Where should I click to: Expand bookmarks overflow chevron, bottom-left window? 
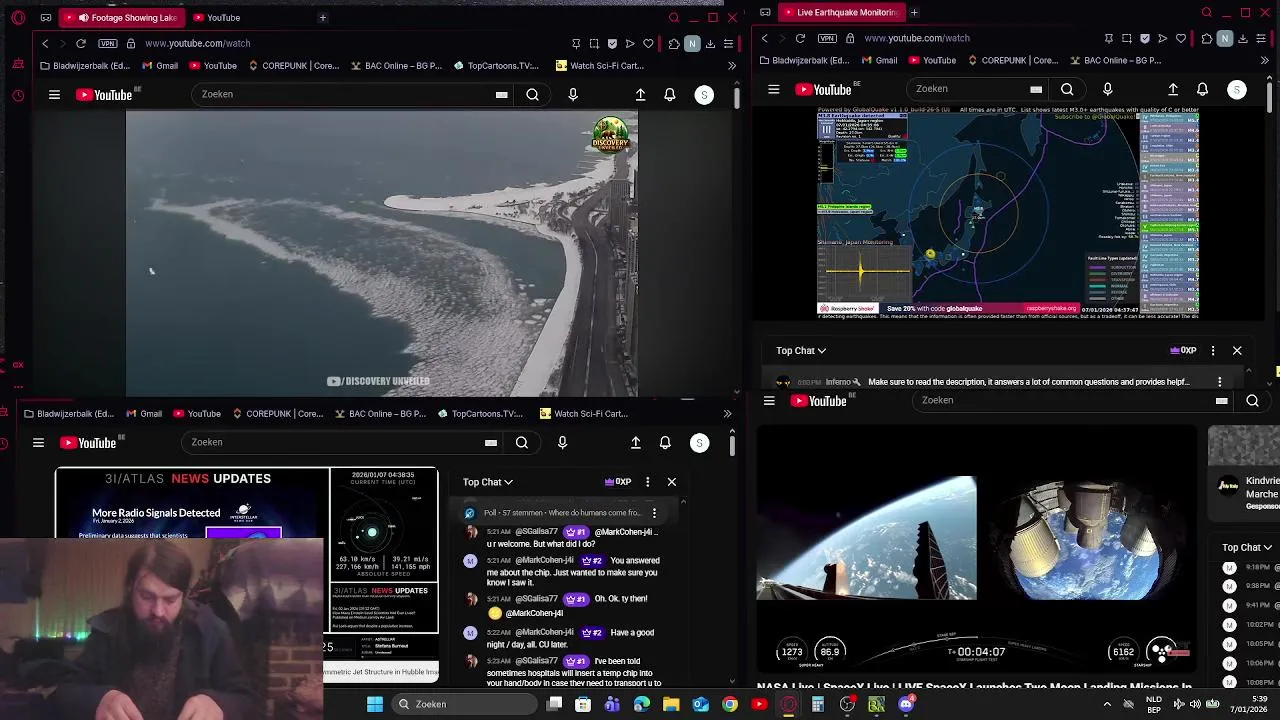click(x=727, y=413)
